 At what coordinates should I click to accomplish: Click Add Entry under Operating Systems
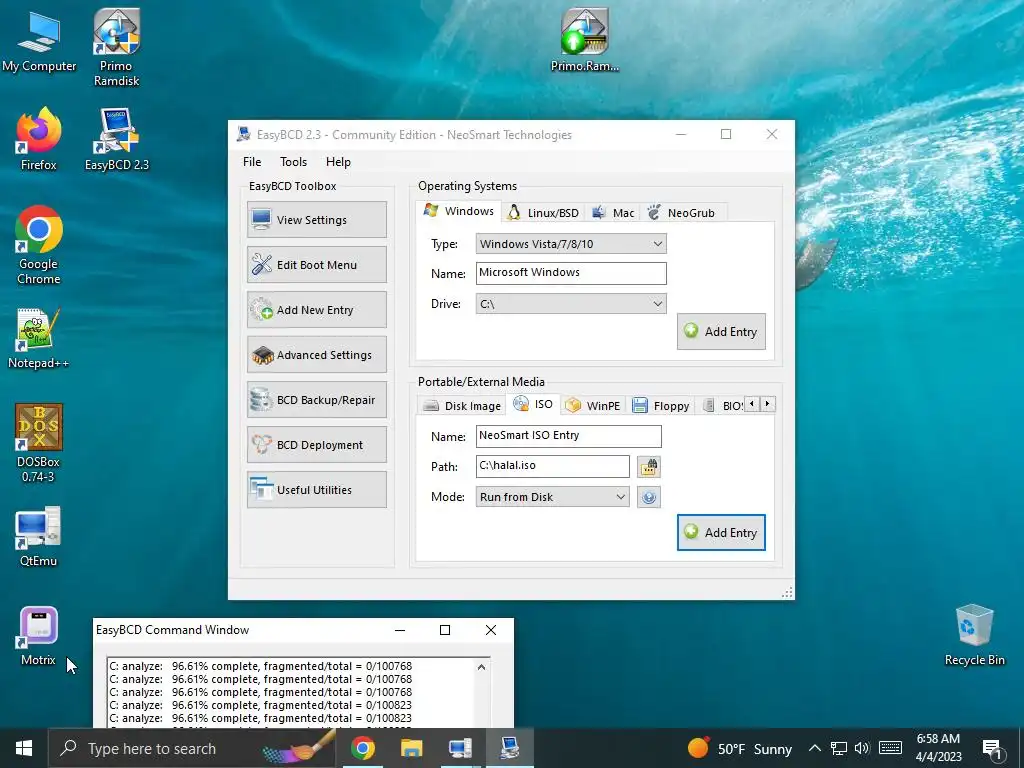click(x=721, y=332)
